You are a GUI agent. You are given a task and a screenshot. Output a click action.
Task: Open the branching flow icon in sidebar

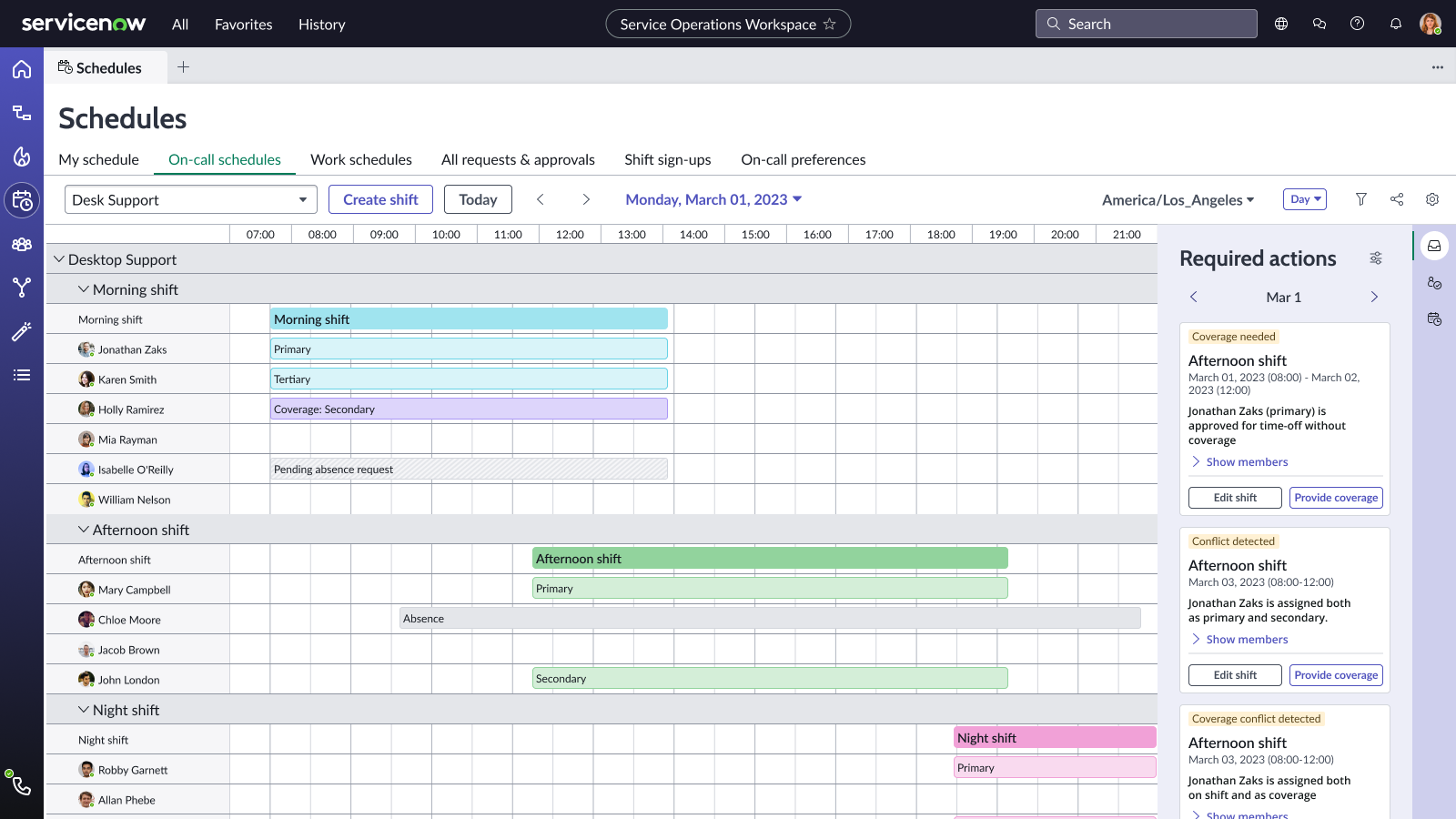tap(22, 288)
